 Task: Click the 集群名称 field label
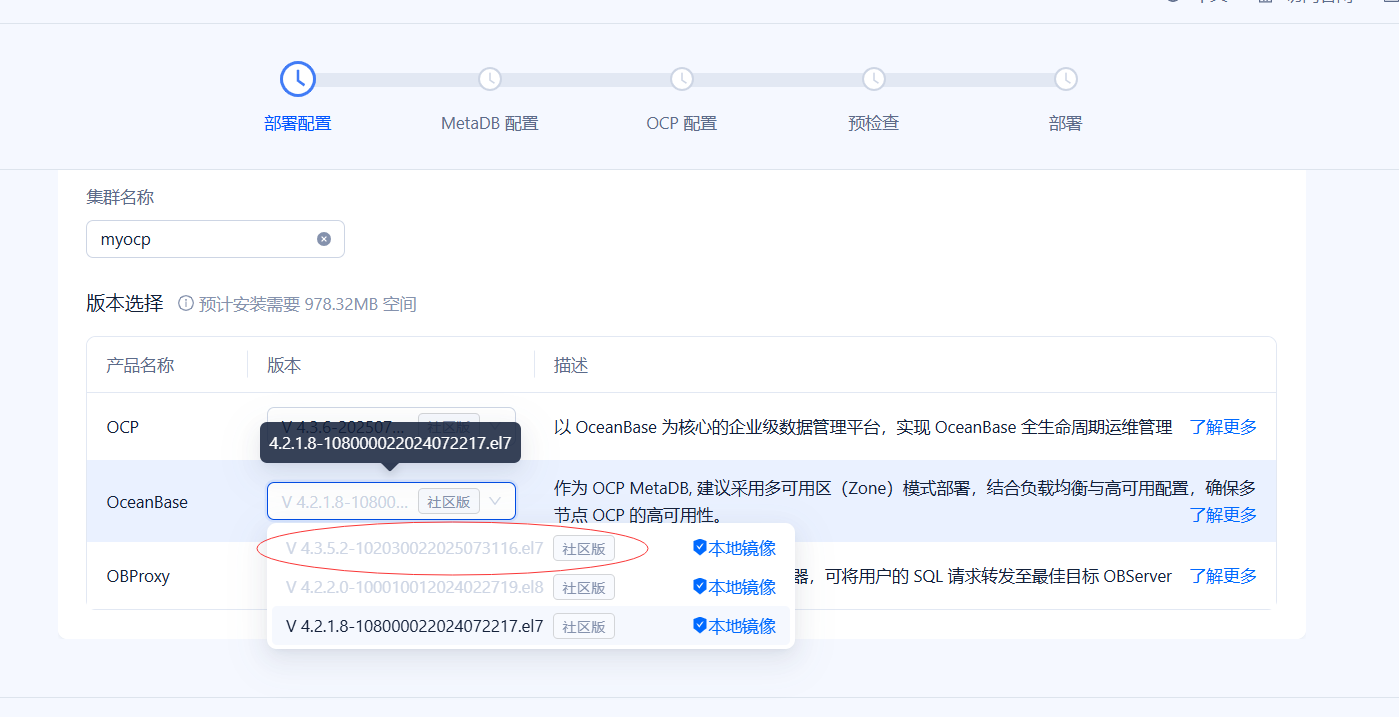tap(120, 197)
